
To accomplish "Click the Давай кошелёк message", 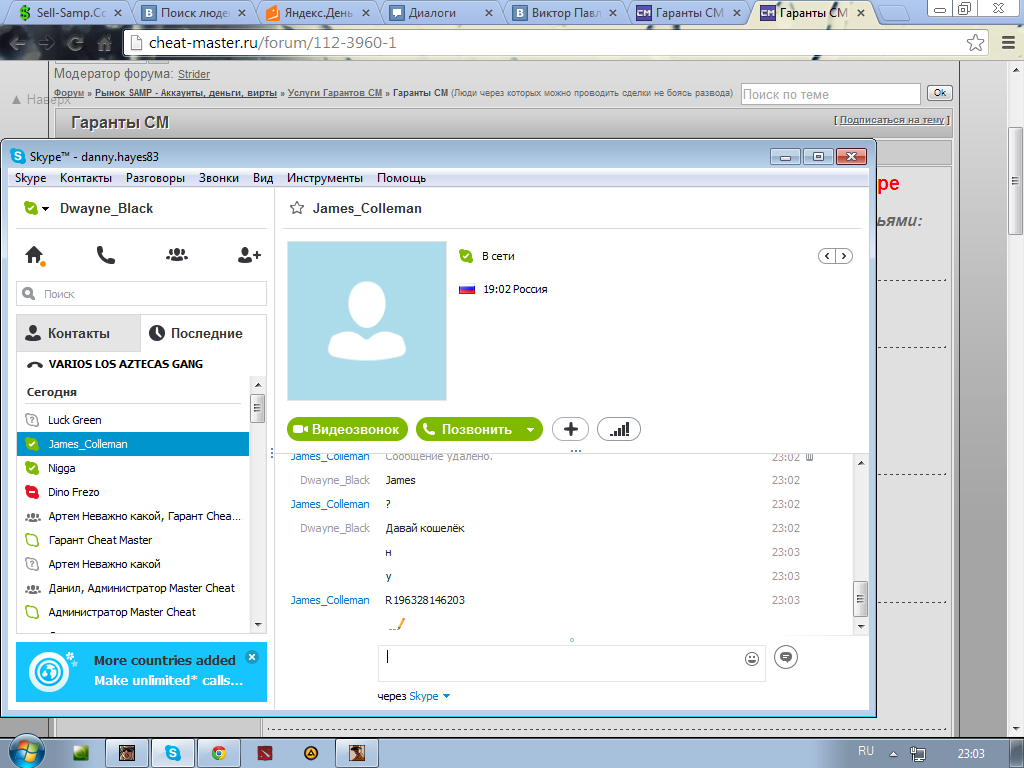I will (425, 528).
